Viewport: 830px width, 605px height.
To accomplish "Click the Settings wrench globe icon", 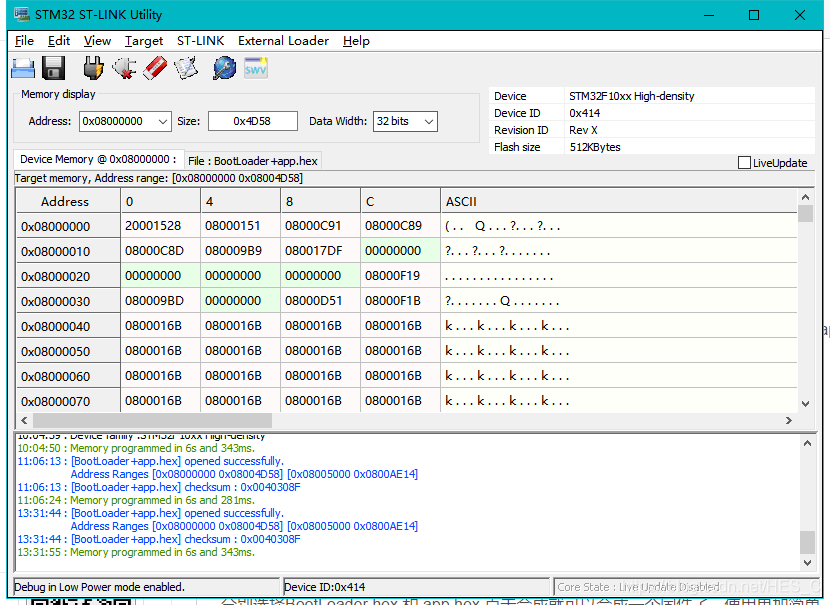I will point(223,67).
